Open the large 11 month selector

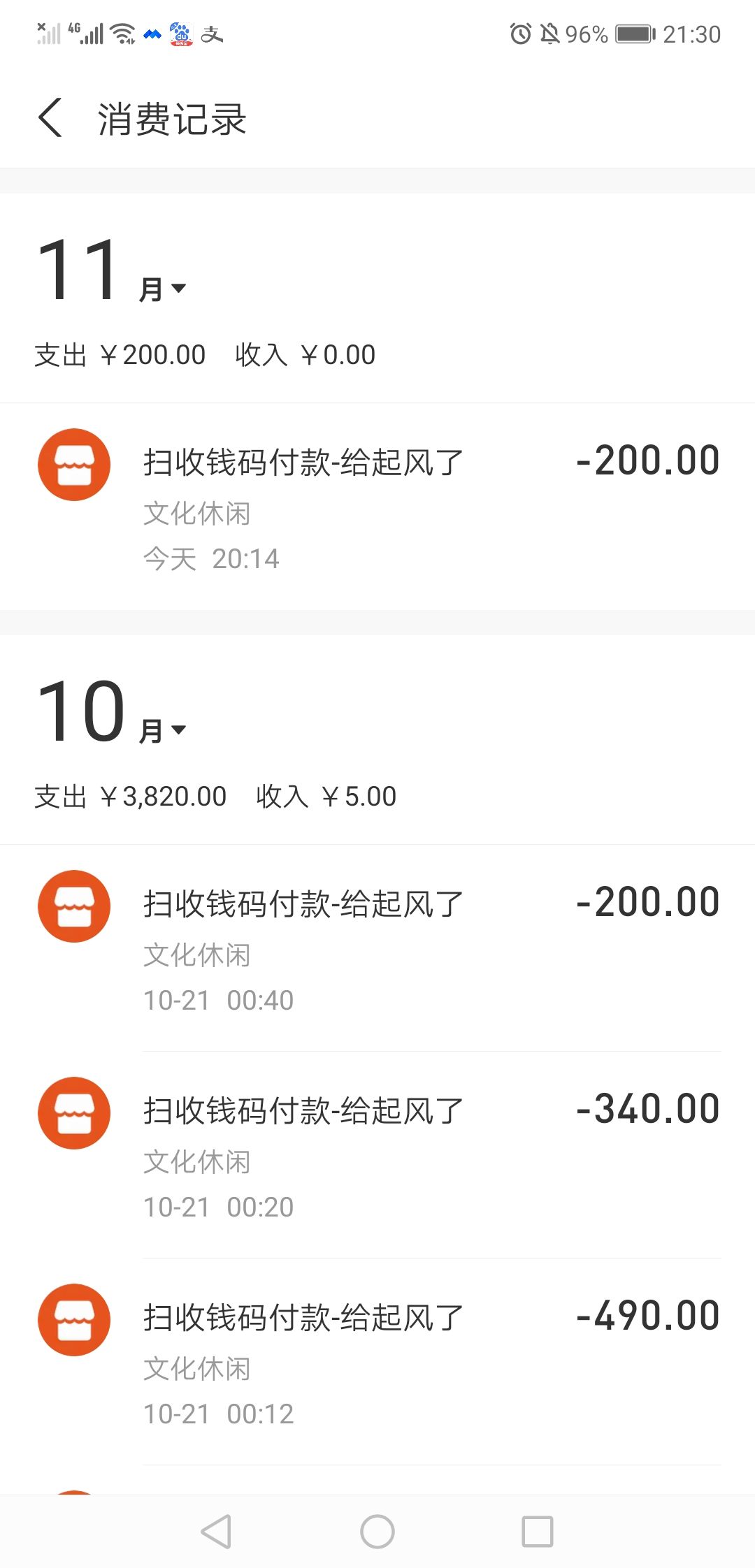click(x=78, y=270)
